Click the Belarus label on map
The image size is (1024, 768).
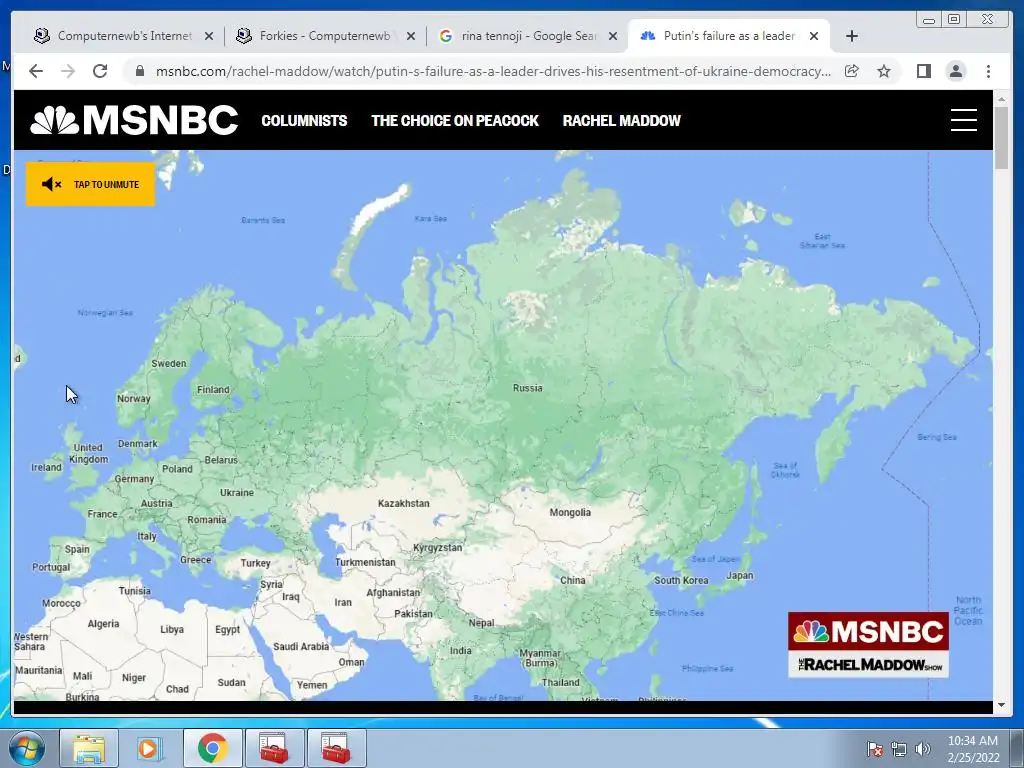[x=221, y=460]
